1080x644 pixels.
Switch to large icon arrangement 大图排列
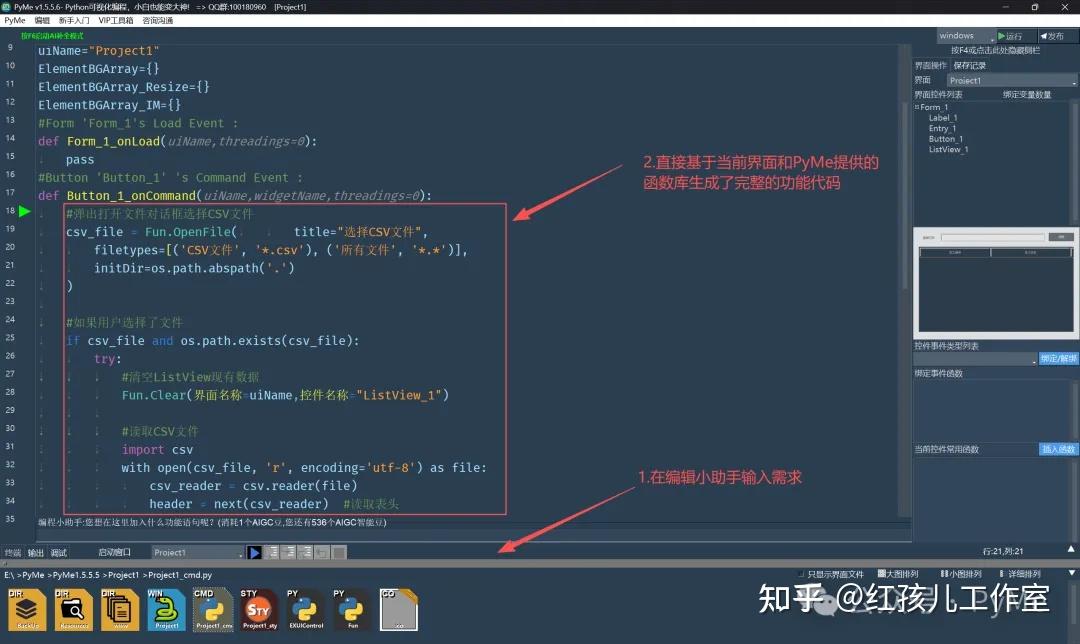point(898,574)
